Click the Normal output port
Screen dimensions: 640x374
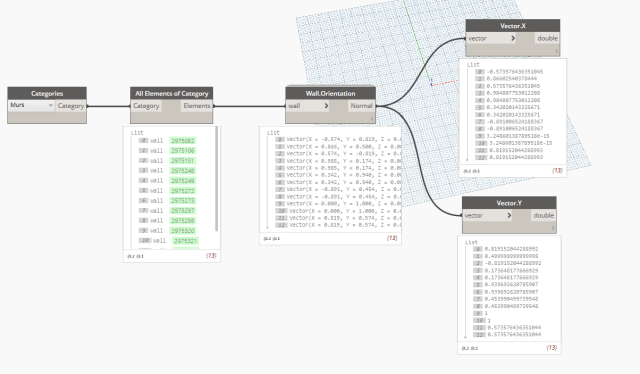pyautogui.click(x=362, y=106)
